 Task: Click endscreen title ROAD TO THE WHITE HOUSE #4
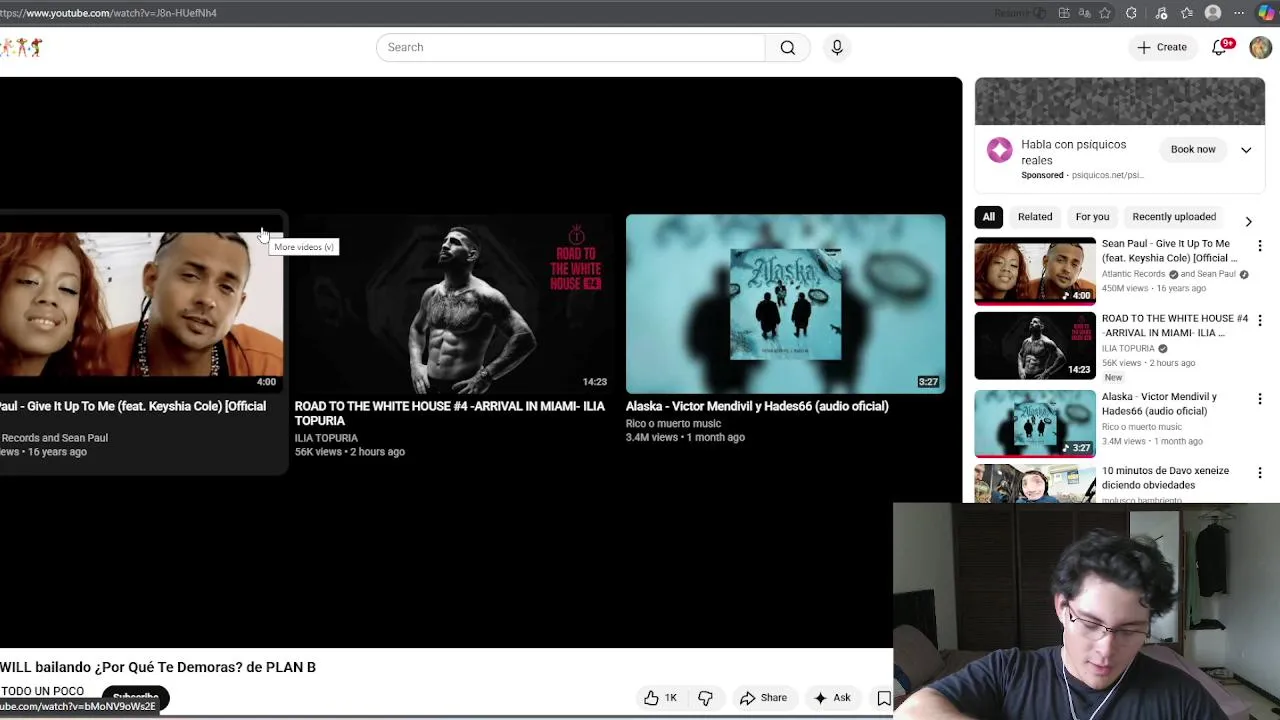click(449, 413)
